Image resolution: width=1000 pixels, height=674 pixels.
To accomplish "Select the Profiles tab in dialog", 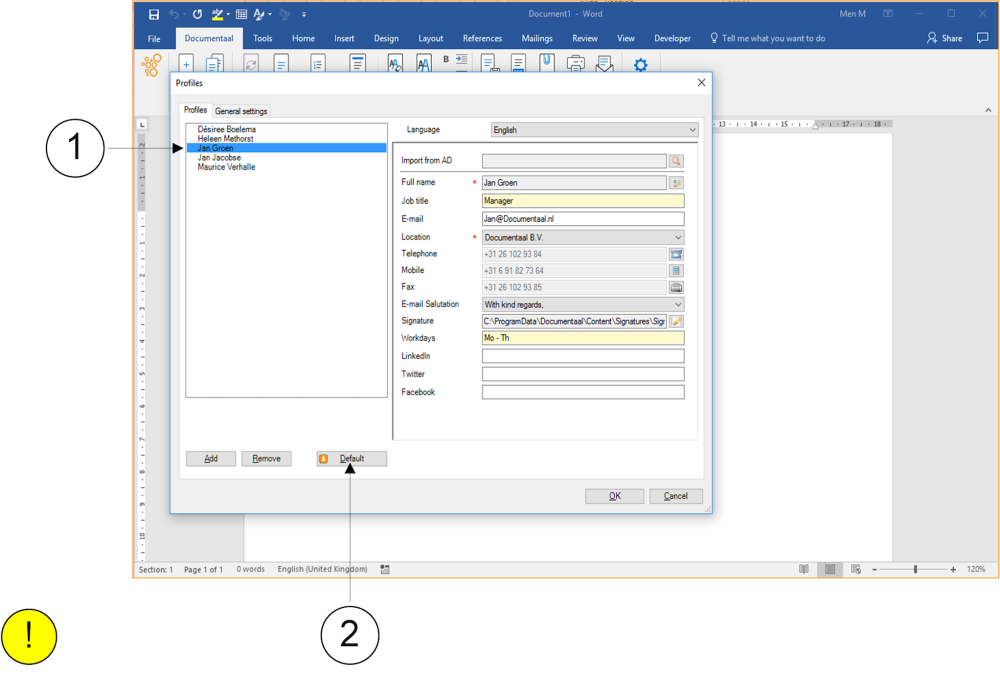I will click(x=195, y=110).
